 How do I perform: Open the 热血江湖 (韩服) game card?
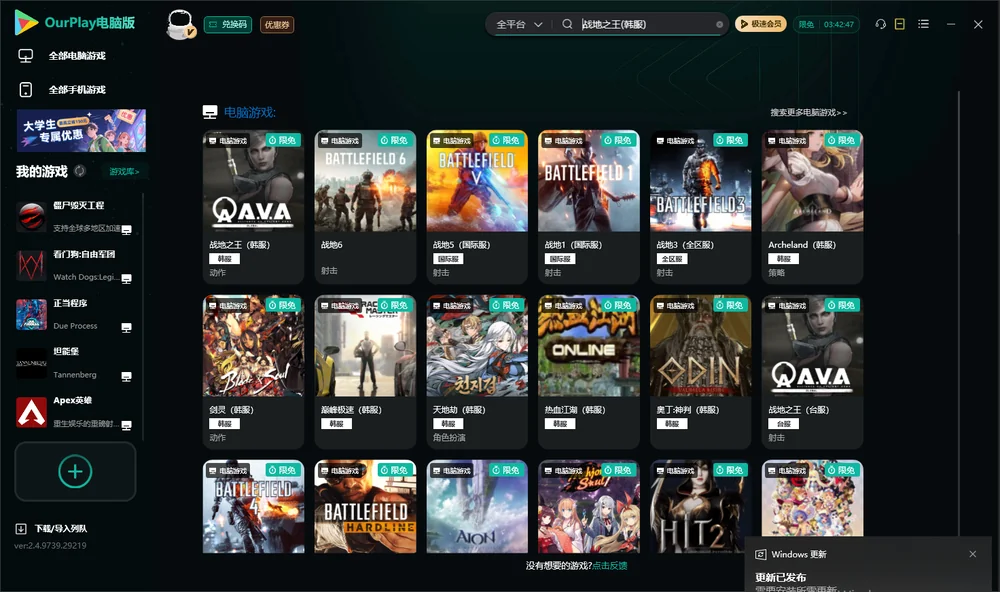pos(589,372)
